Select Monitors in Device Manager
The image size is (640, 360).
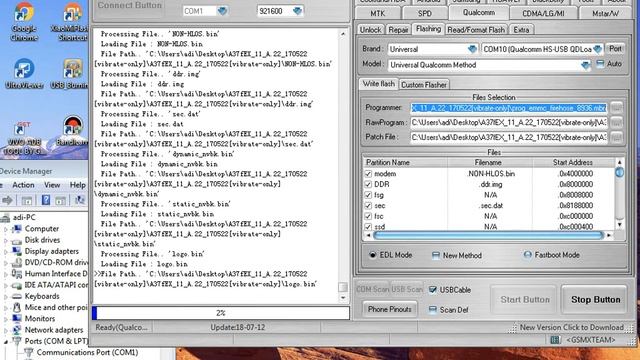pos(40,318)
